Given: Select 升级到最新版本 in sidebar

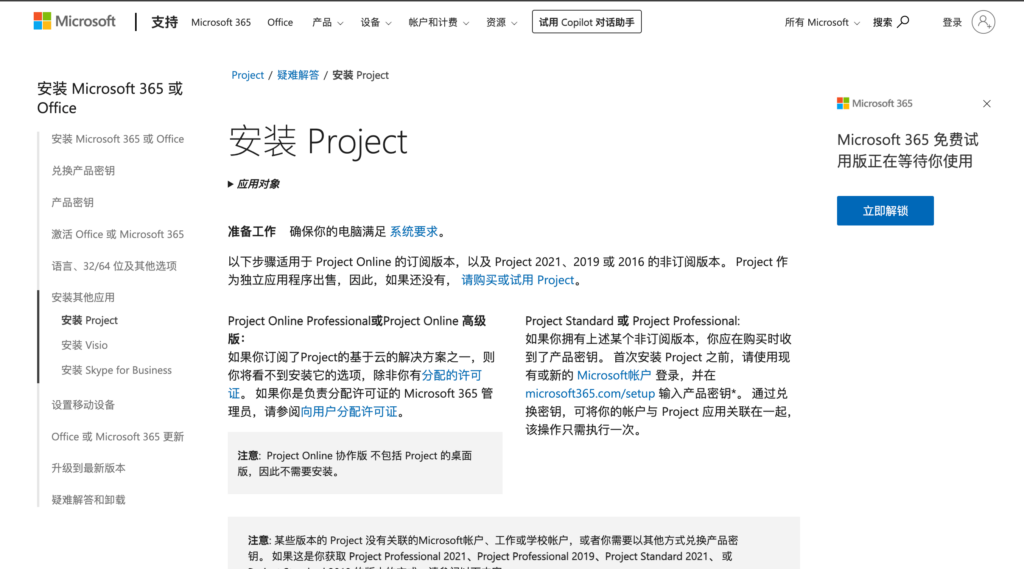Looking at the screenshot, I should pyautogui.click(x=88, y=468).
